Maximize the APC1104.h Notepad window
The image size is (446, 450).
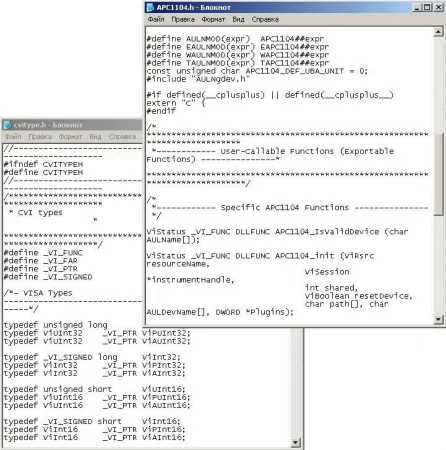coord(427,7)
